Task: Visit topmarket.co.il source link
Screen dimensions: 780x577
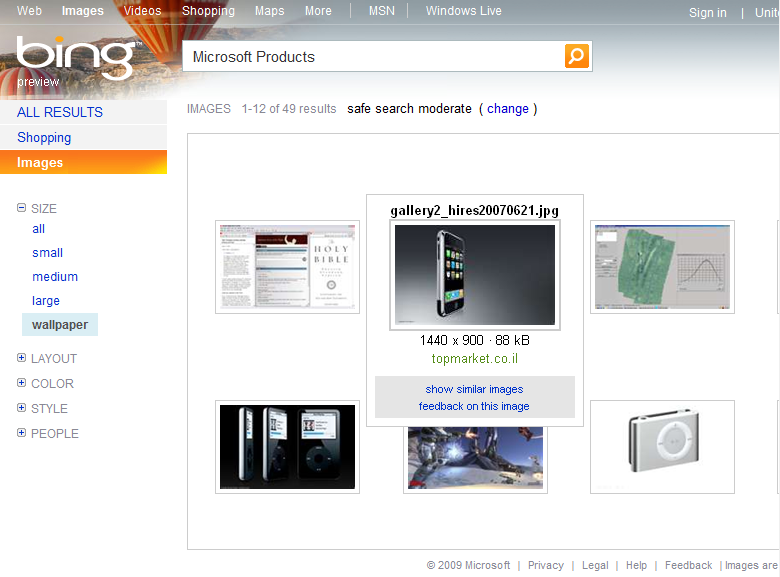Action: (x=475, y=359)
